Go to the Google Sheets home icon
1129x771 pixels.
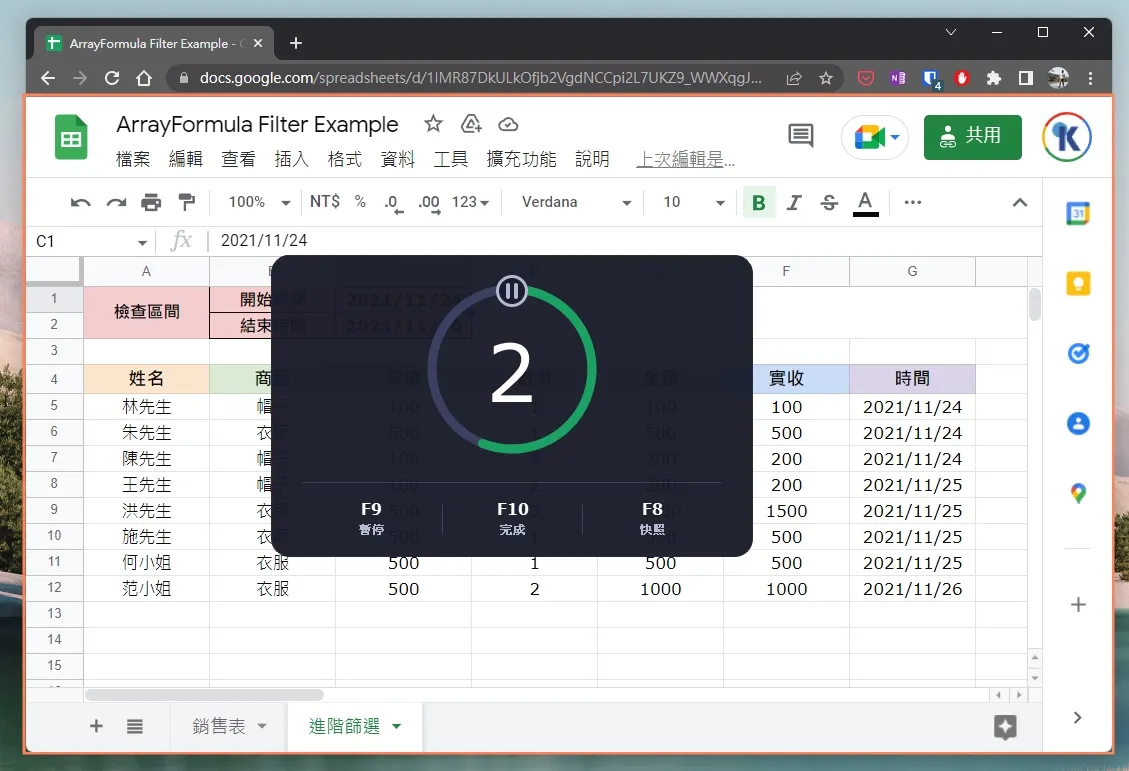(71, 137)
